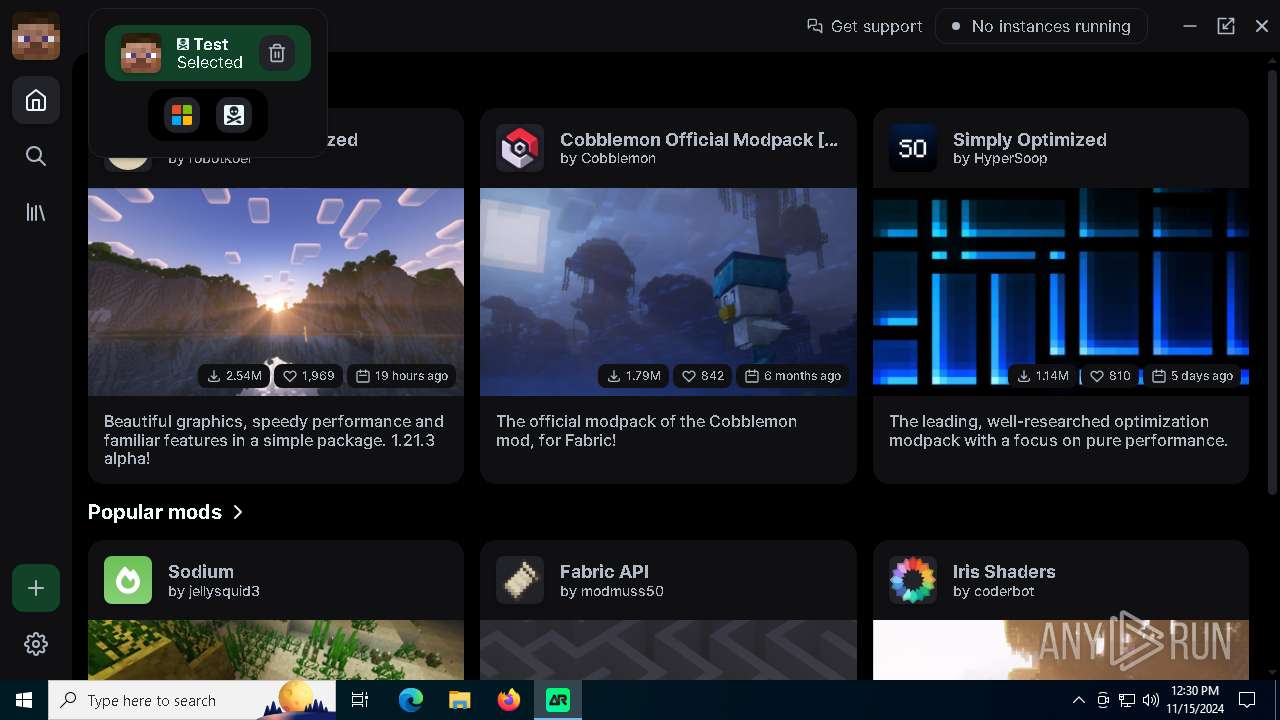
Task: Add an offline (pirate) account
Action: coord(234,115)
